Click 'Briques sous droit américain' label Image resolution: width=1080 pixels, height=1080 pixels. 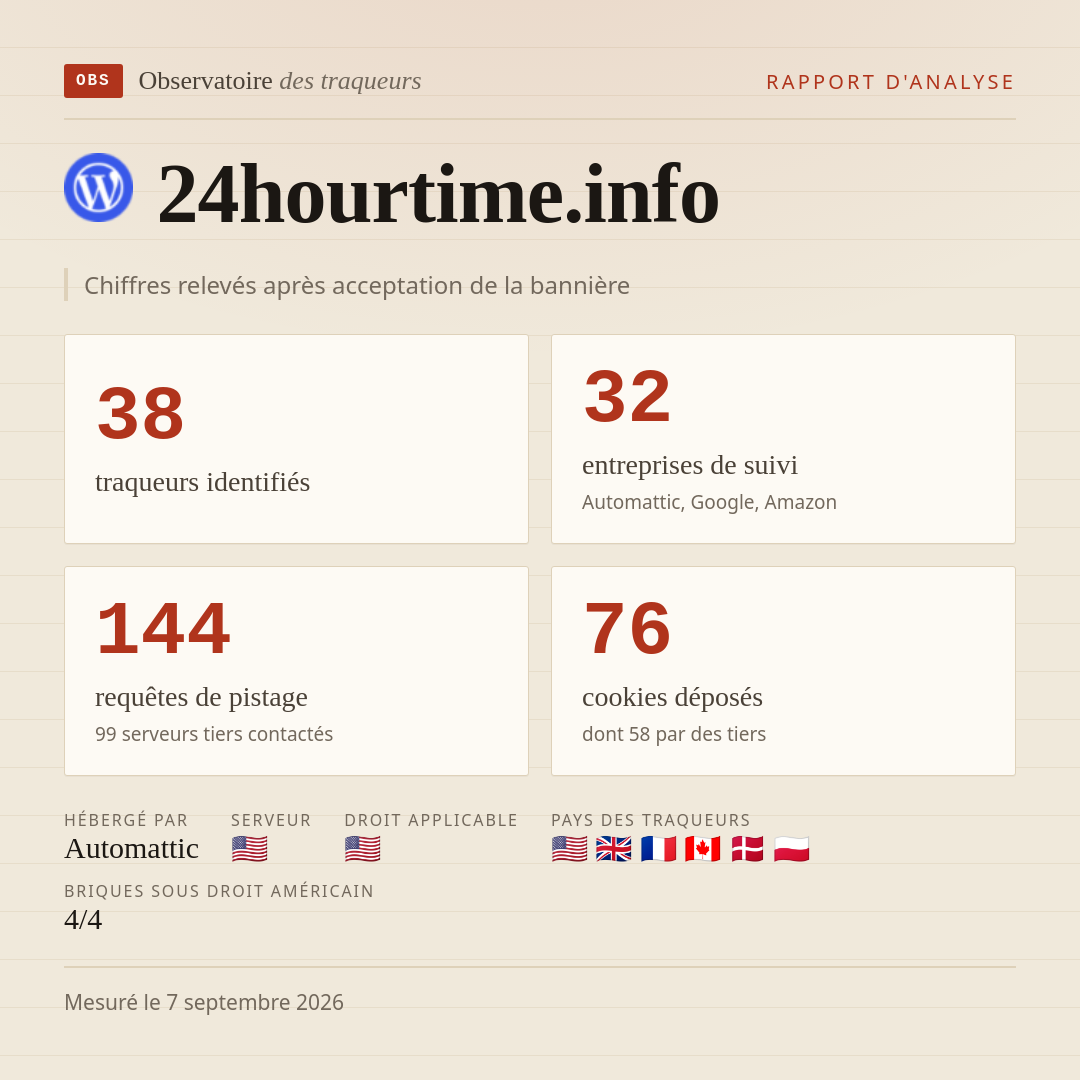click(x=219, y=891)
